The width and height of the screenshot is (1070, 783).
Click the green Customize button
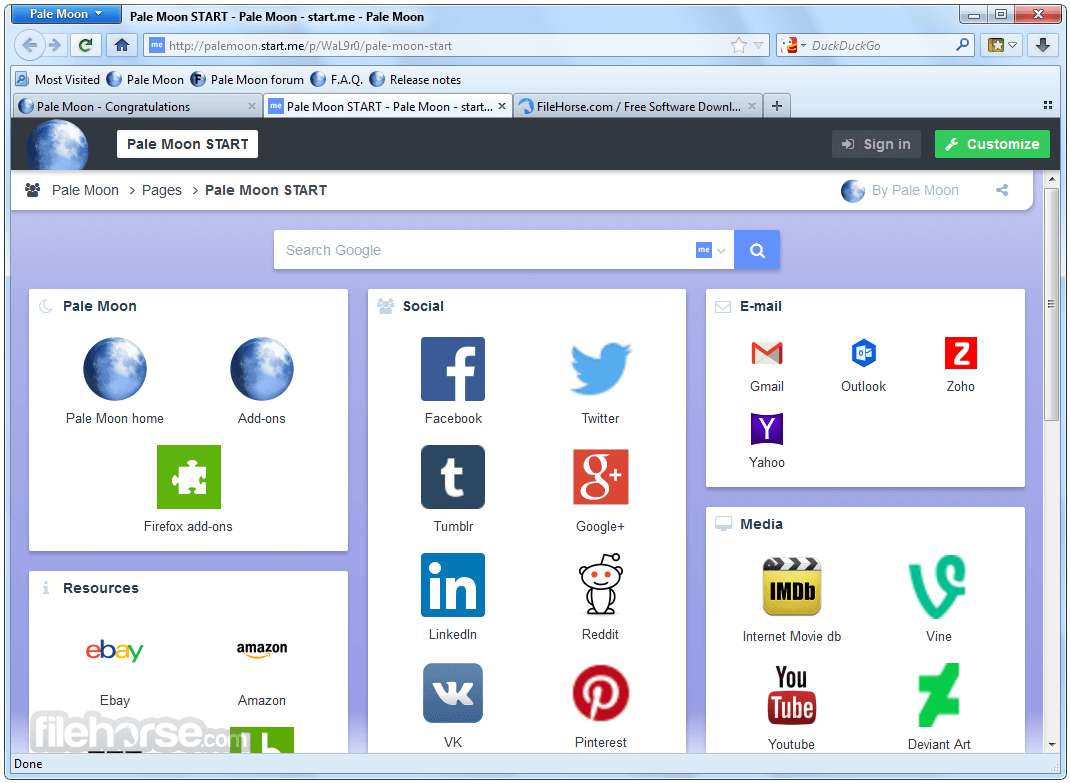point(992,144)
